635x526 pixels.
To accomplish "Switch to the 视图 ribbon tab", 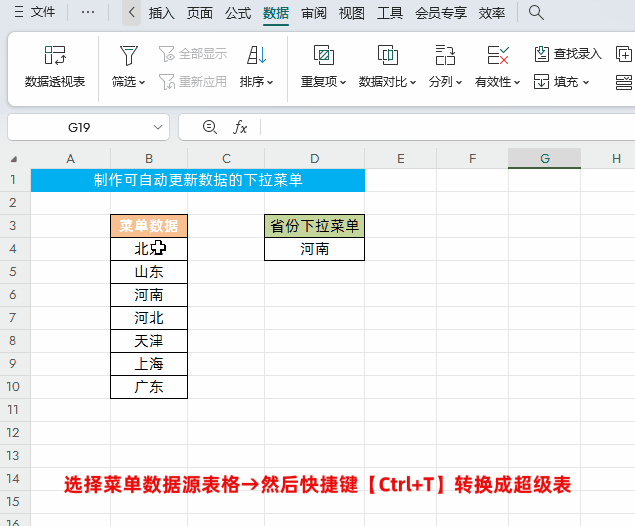I will [352, 13].
